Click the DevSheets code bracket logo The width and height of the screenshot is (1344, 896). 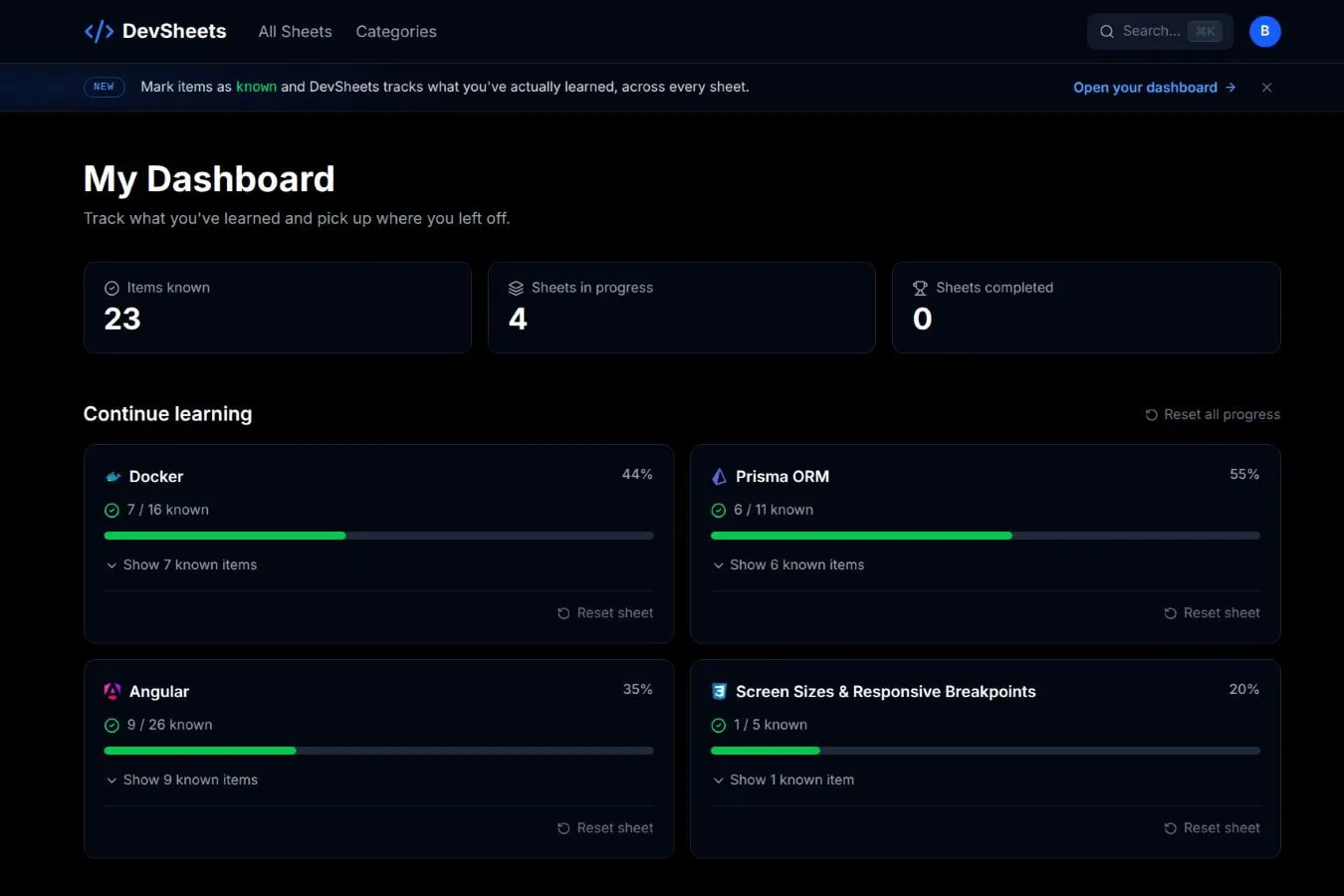[x=99, y=32]
